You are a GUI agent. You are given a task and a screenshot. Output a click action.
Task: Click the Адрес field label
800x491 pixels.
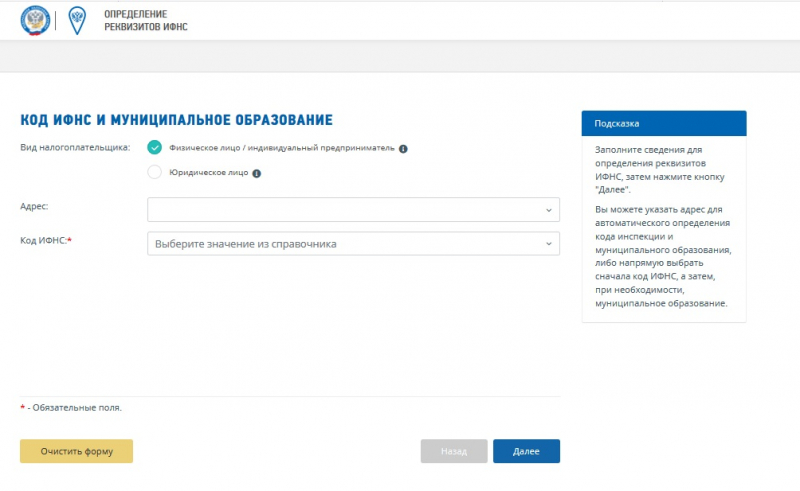34,206
